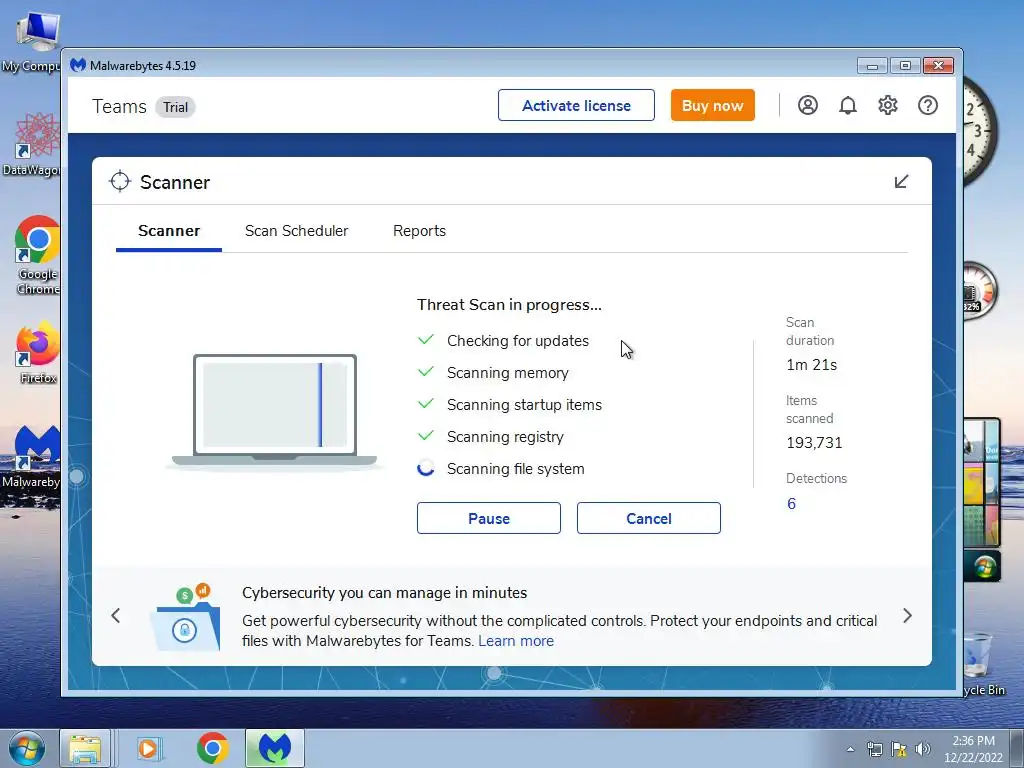Click the detections count 6
Image resolution: width=1024 pixels, height=768 pixels.
[x=791, y=504]
